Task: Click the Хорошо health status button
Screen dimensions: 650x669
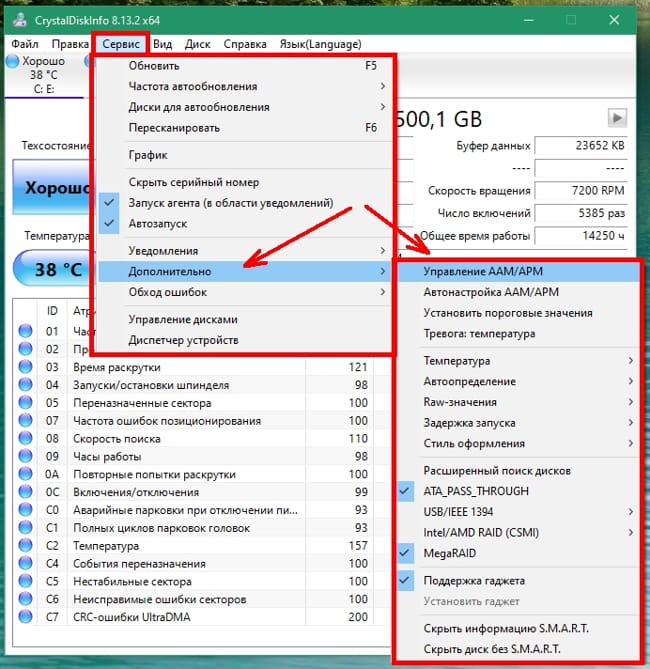Action: (x=52, y=187)
